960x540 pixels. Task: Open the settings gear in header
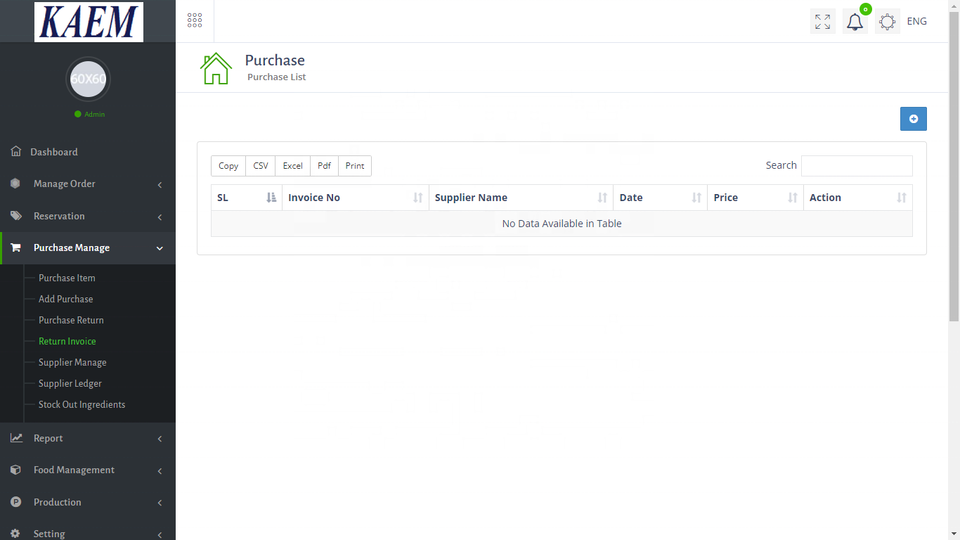click(887, 22)
